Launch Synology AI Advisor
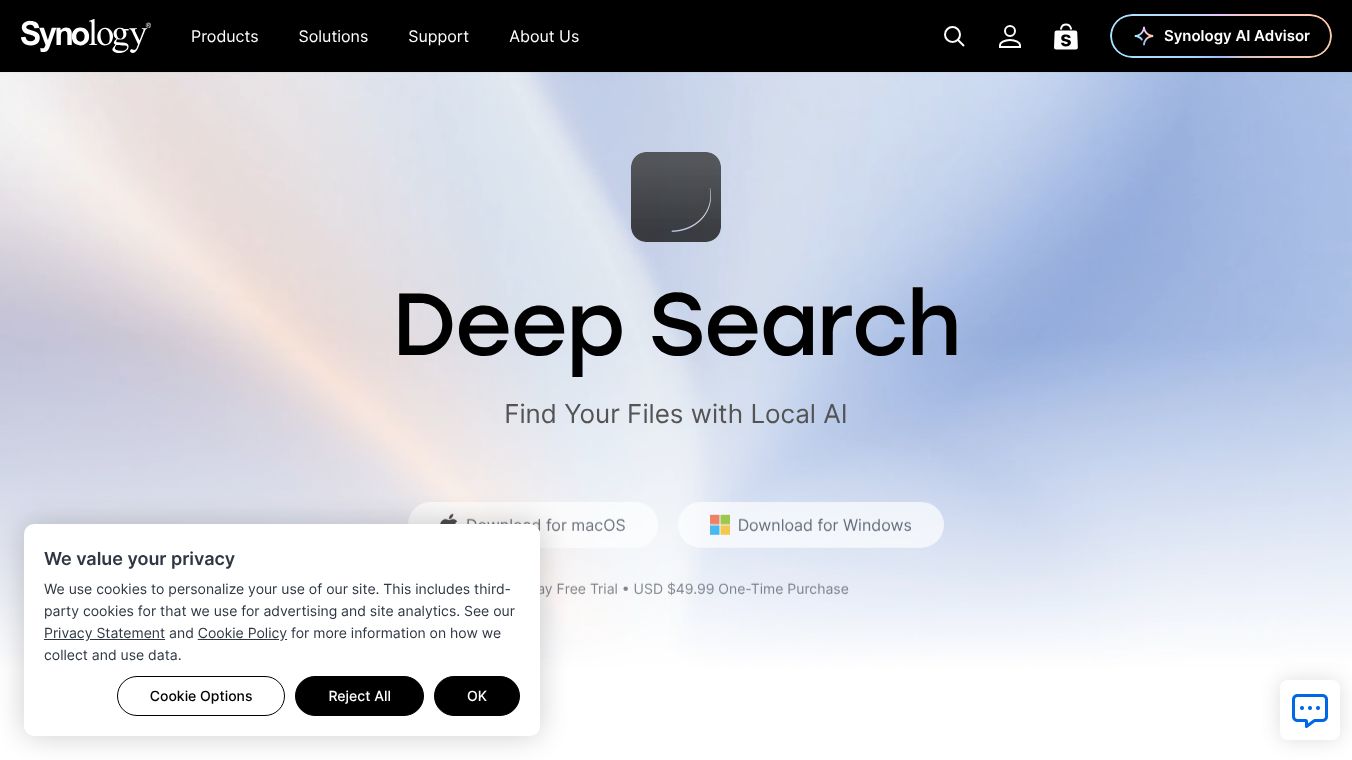1352x760 pixels. pyautogui.click(x=1221, y=36)
